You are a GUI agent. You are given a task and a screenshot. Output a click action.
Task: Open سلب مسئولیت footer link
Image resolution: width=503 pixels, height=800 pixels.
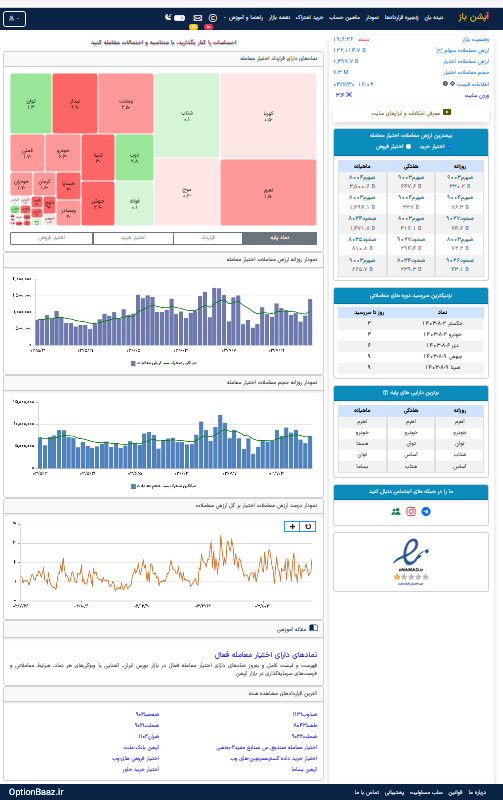coord(426,792)
